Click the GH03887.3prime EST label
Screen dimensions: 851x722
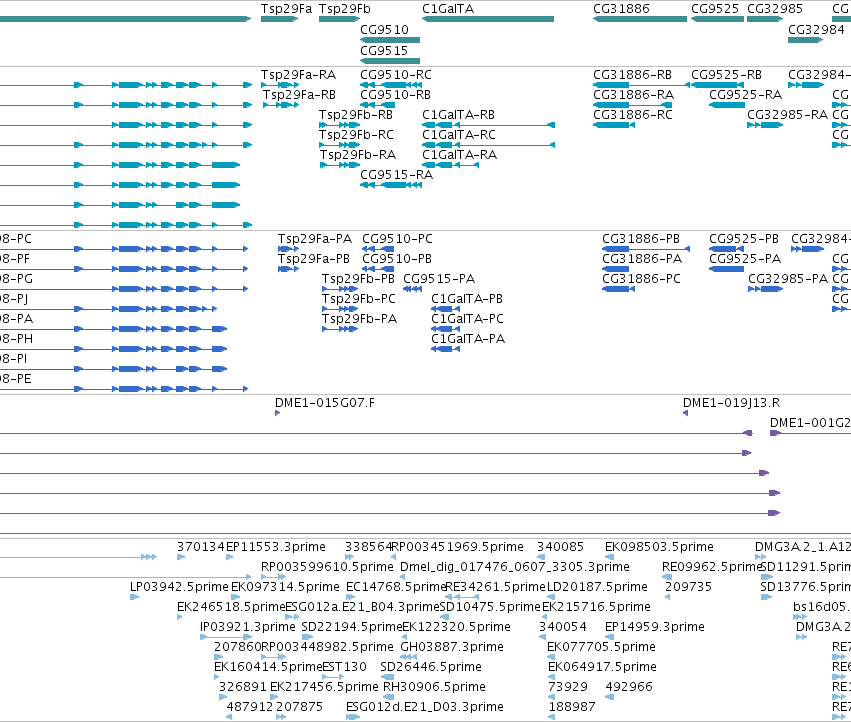pyautogui.click(x=452, y=648)
